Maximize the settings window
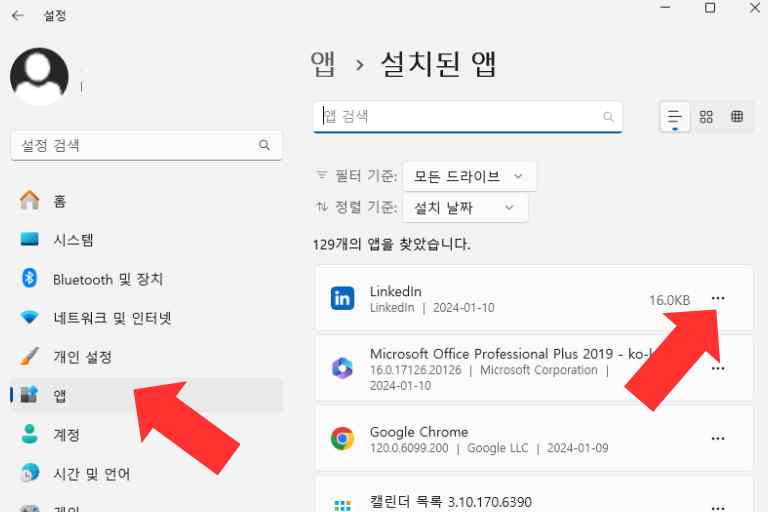 pos(710,8)
